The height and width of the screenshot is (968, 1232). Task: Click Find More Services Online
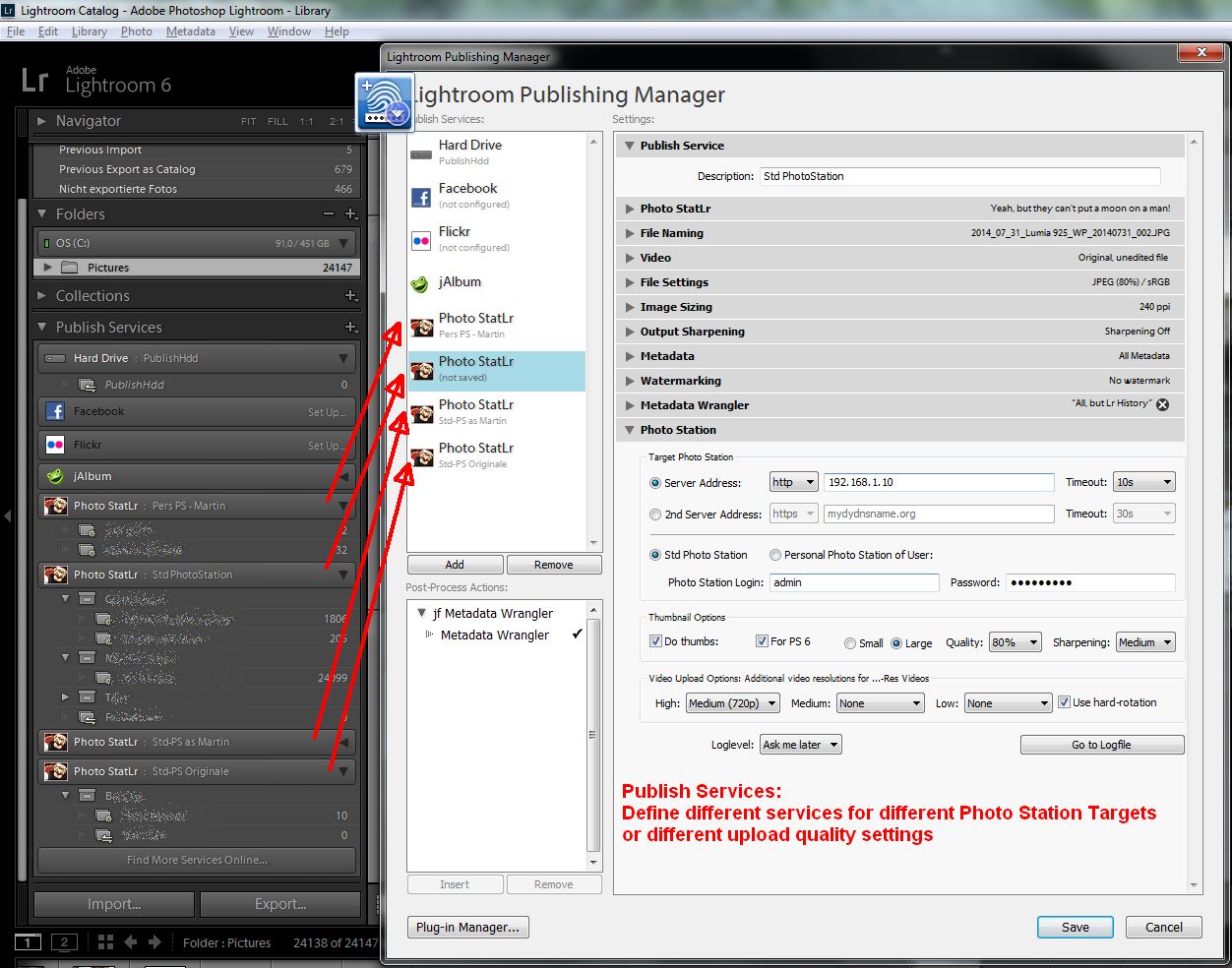[x=197, y=860]
